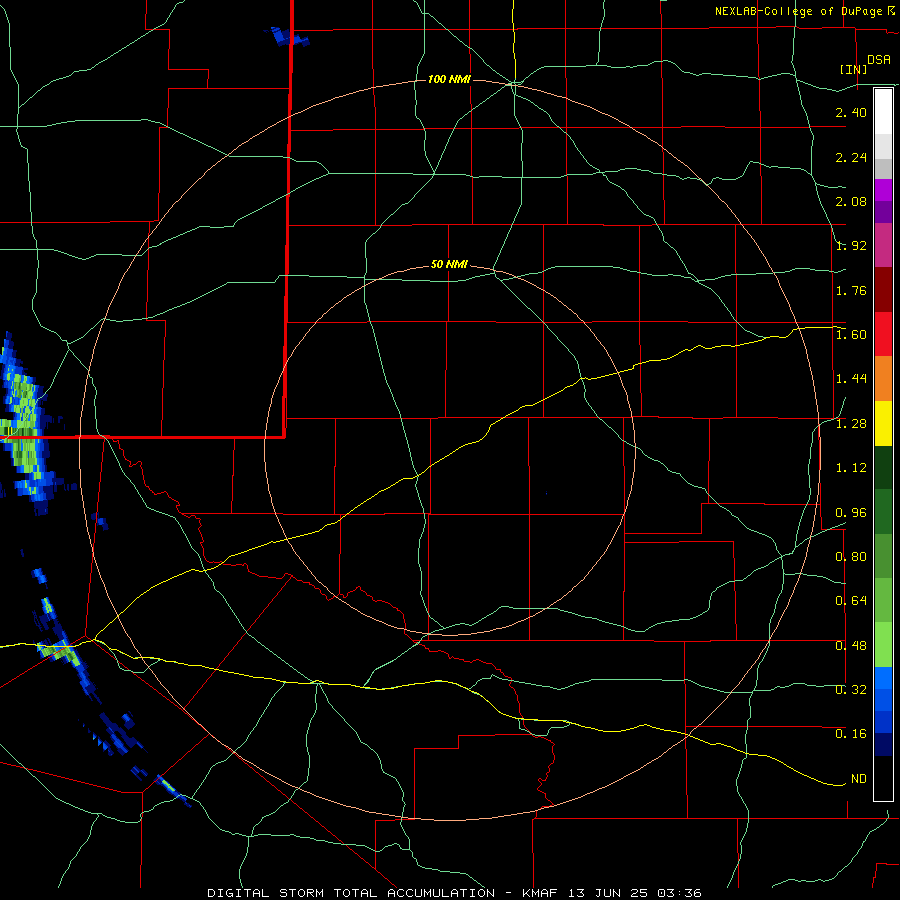The width and height of the screenshot is (900, 900).
Task: Click the 0.48 legend value
Action: point(851,645)
